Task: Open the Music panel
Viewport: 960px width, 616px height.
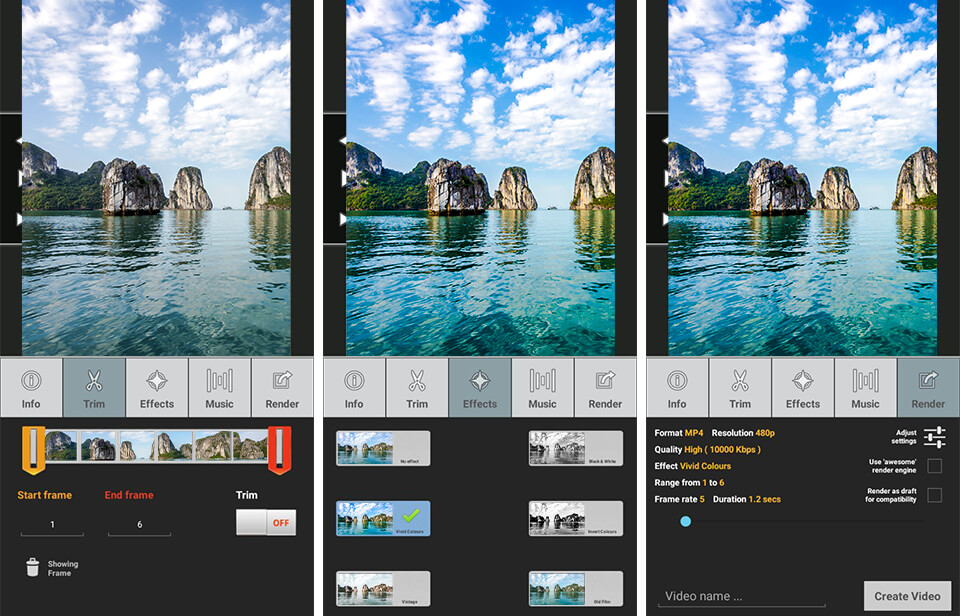Action: [x=218, y=387]
